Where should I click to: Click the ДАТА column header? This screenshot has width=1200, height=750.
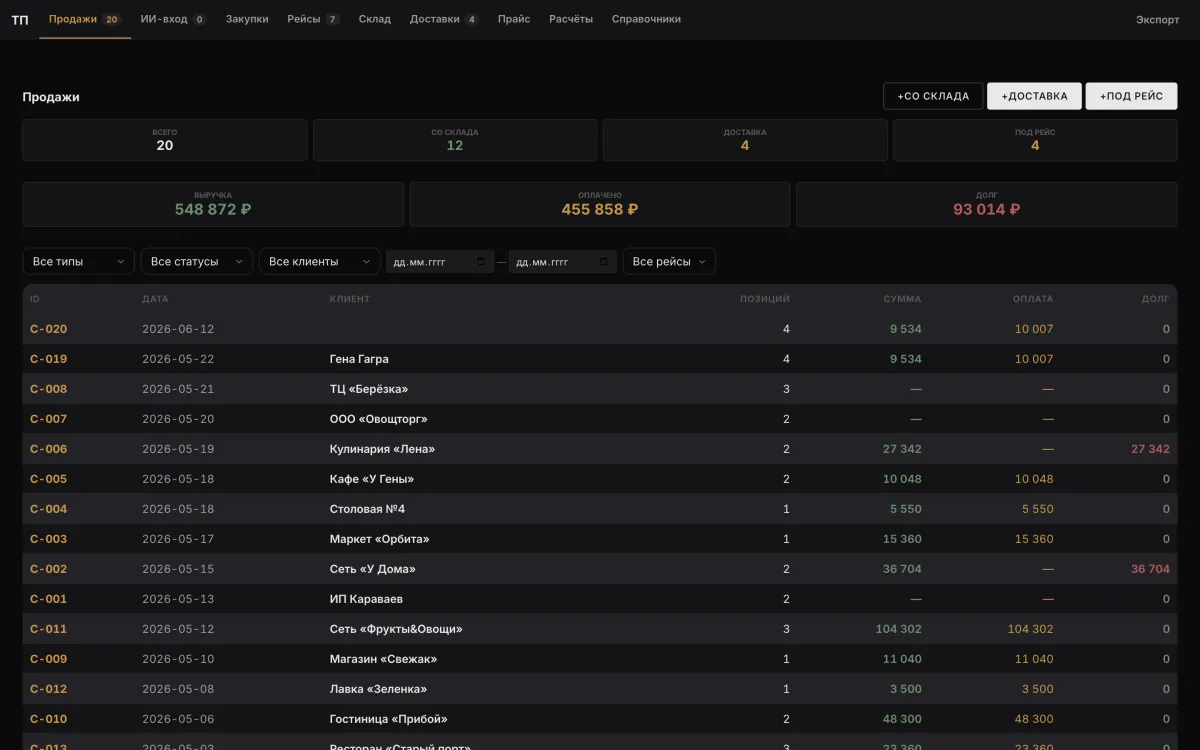155,299
